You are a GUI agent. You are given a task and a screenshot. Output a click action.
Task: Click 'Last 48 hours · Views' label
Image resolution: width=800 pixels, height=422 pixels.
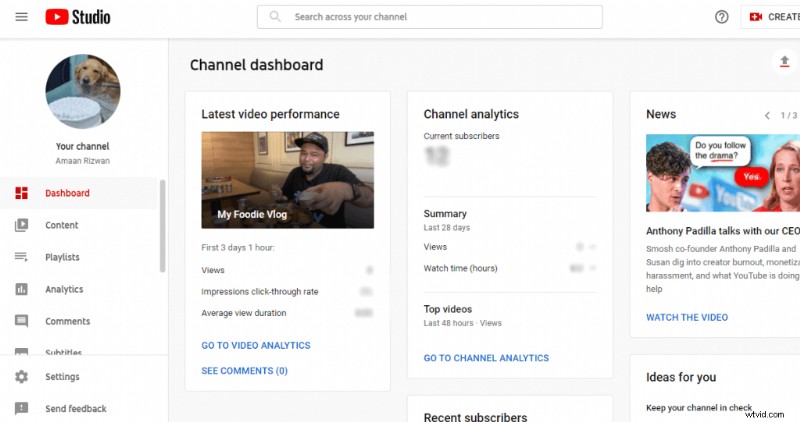[462, 323]
